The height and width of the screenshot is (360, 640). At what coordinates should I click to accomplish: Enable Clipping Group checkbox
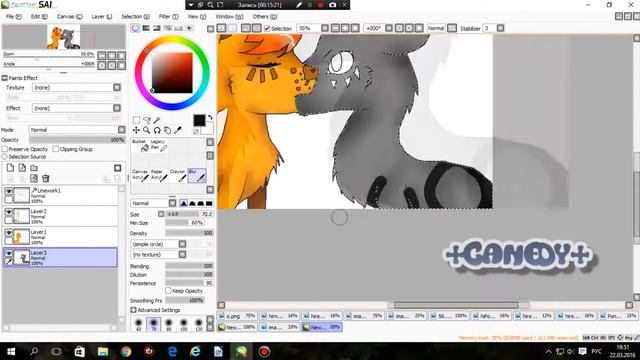click(56, 149)
